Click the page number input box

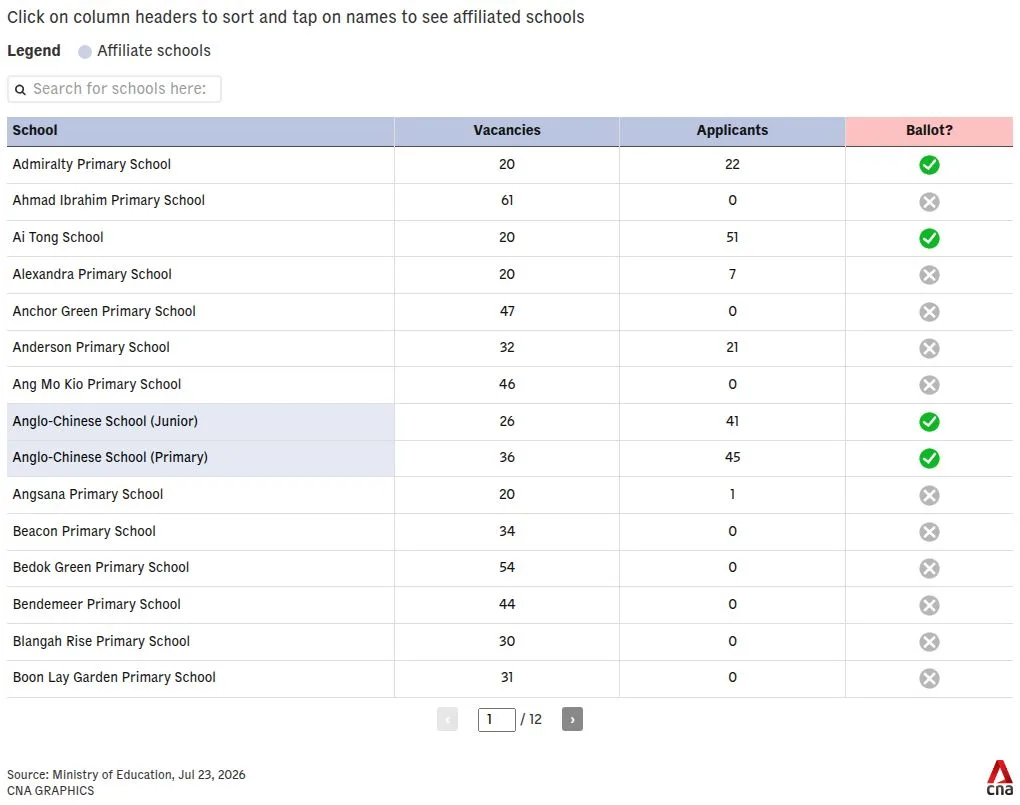(x=496, y=719)
